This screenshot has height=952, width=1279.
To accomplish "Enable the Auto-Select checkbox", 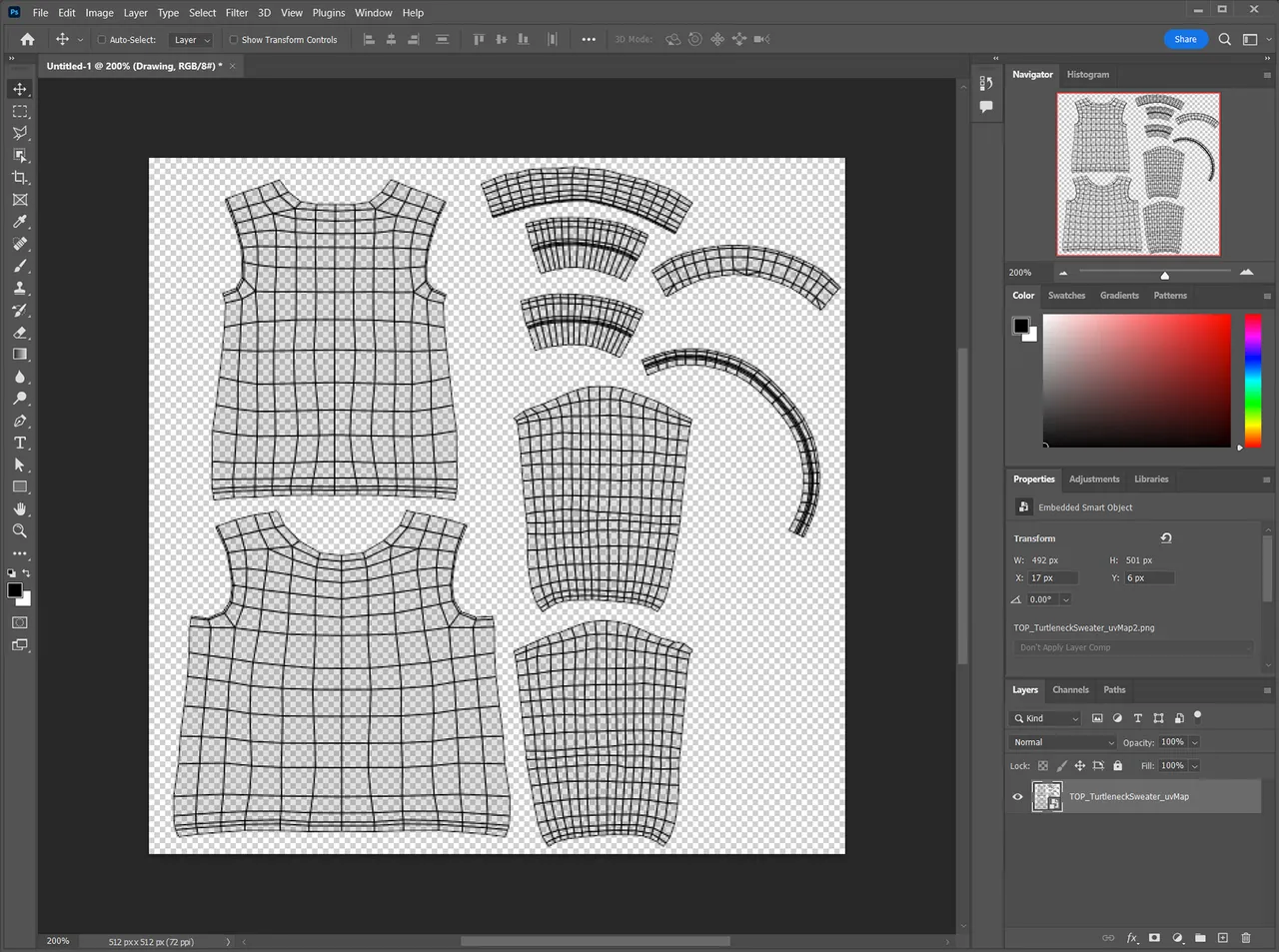I will coord(100,39).
